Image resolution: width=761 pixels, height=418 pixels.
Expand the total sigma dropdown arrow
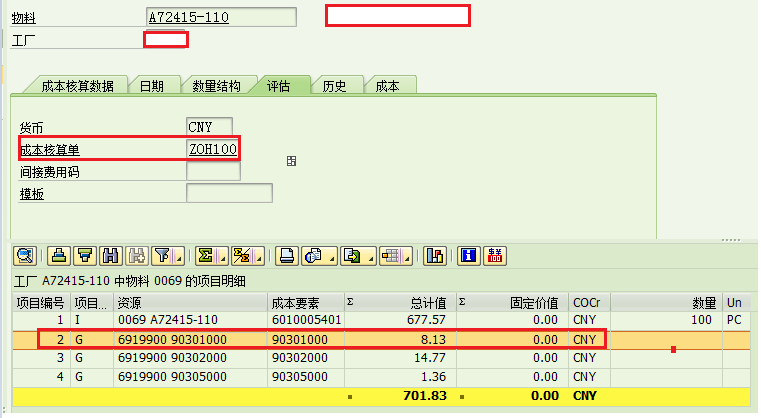[223, 259]
